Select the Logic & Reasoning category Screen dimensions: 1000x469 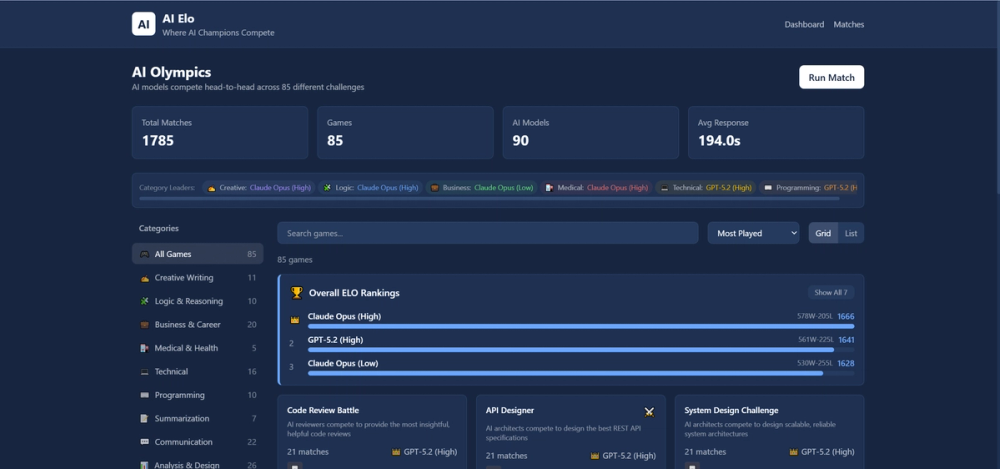click(198, 301)
